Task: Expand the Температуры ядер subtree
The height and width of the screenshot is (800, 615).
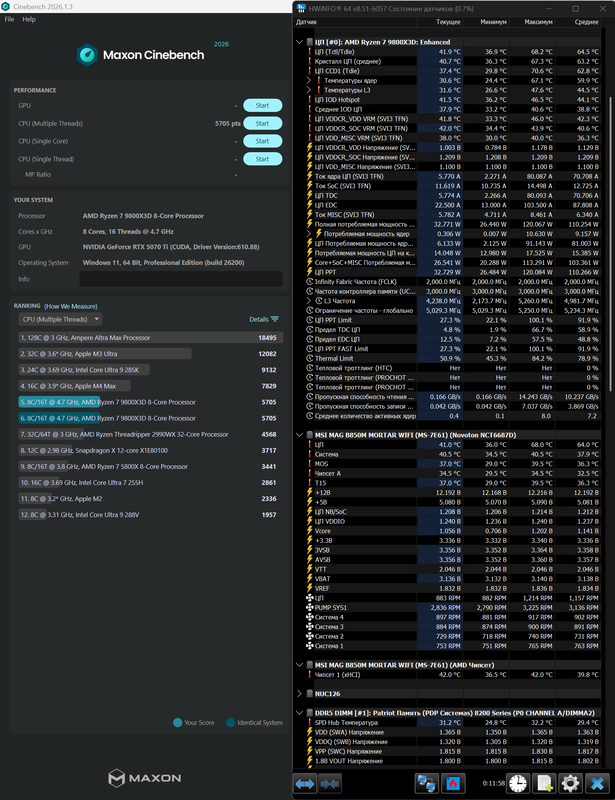Action: click(309, 80)
